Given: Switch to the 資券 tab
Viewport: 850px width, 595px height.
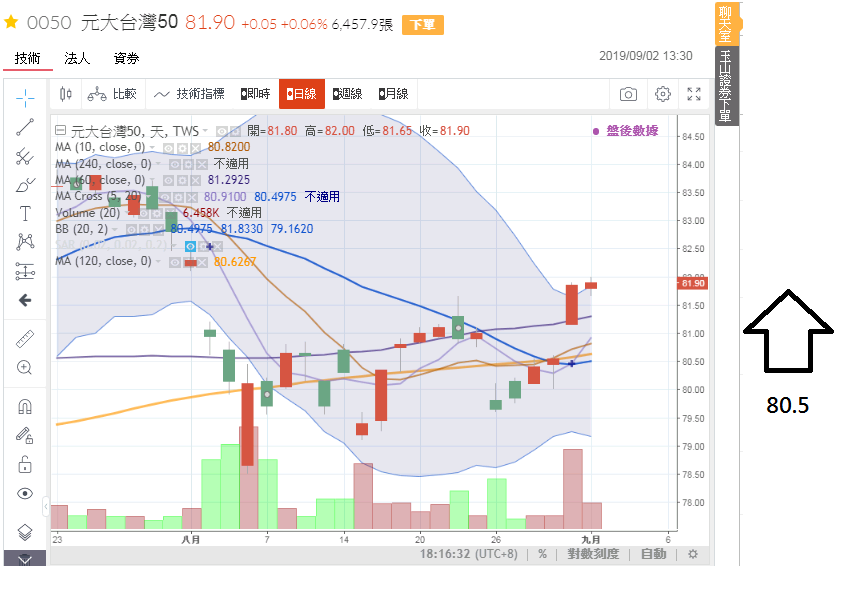Looking at the screenshot, I should click(x=127, y=58).
